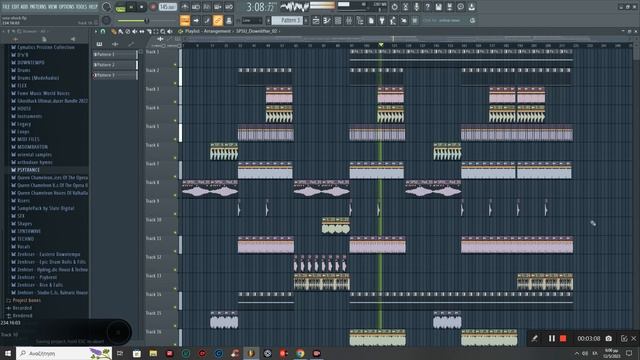Open the plugin picker plug icon

382,20
